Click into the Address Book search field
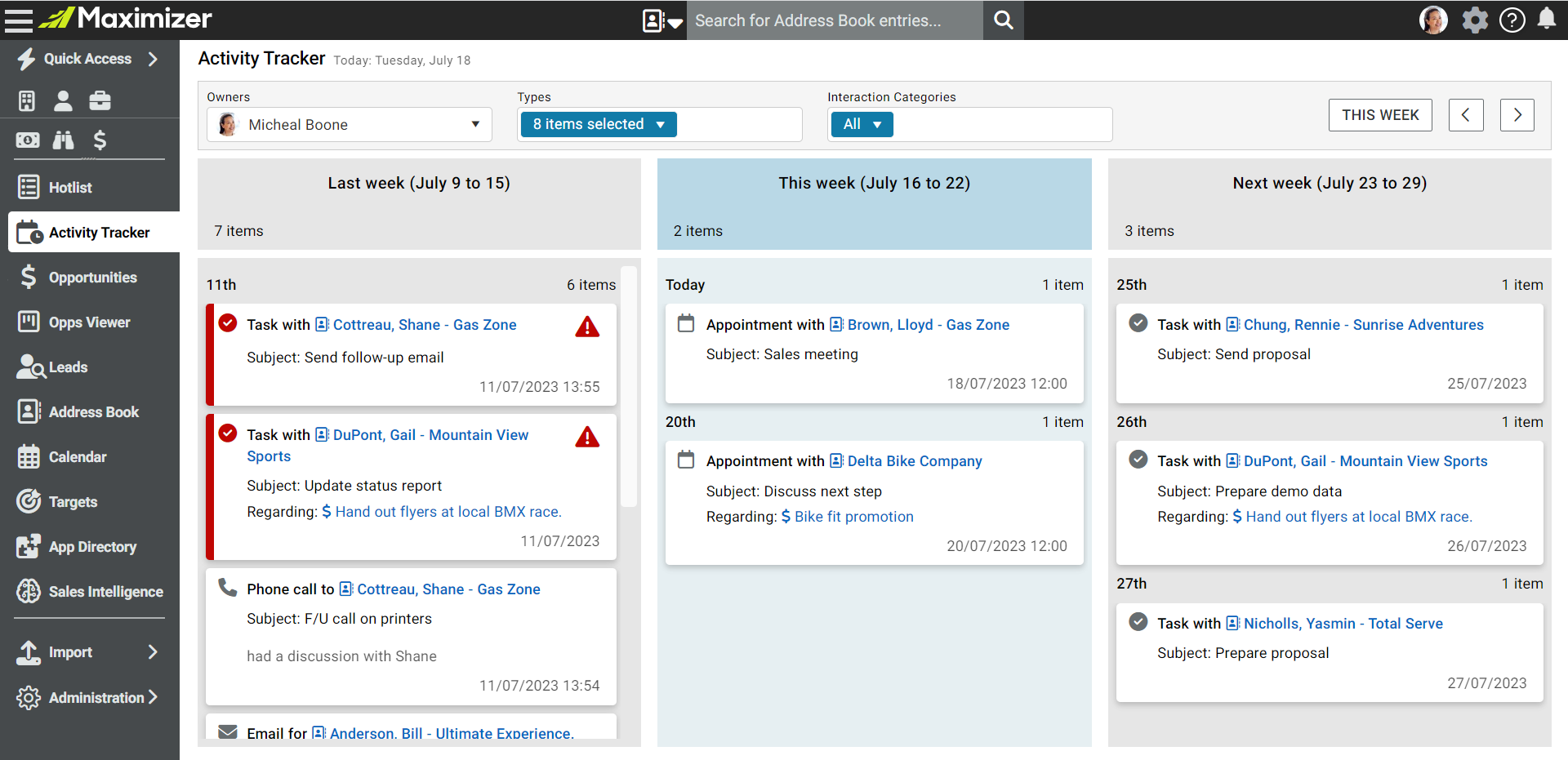The height and width of the screenshot is (760, 1568). [835, 20]
